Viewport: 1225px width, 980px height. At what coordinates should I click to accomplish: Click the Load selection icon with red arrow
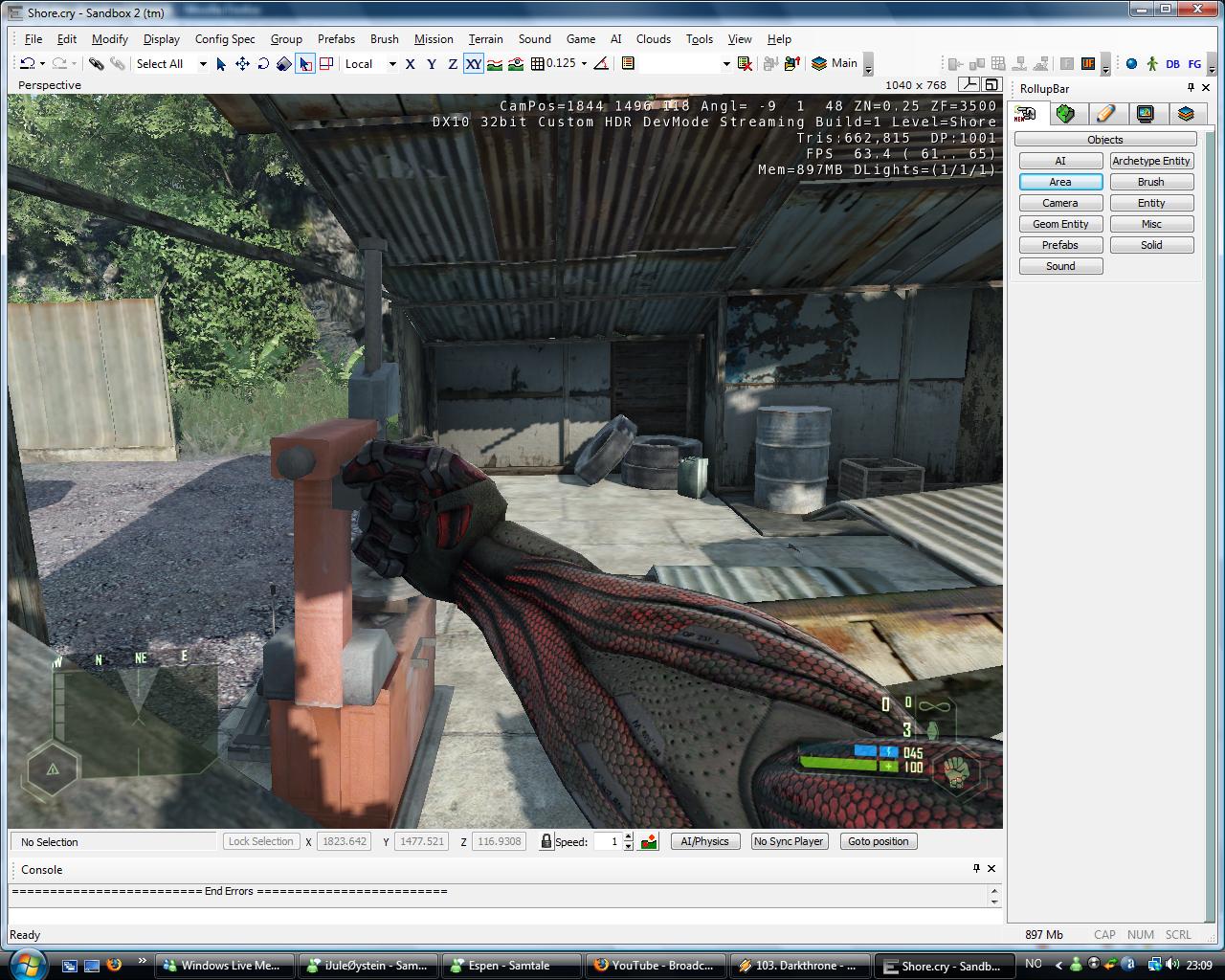791,63
